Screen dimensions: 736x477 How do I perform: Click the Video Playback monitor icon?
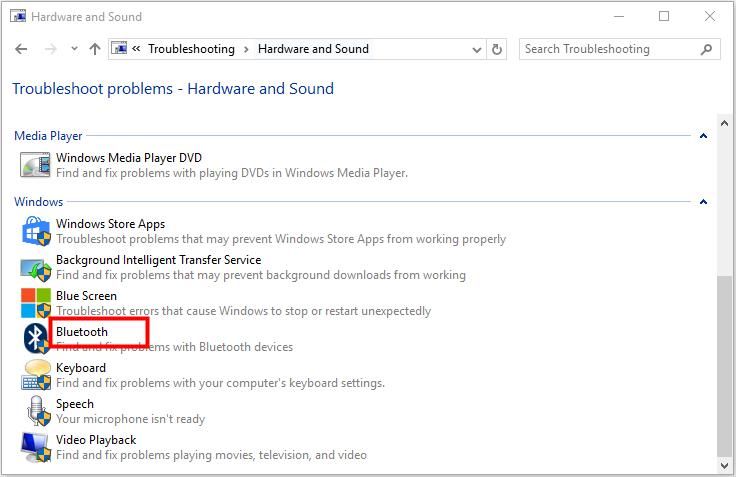[36, 447]
